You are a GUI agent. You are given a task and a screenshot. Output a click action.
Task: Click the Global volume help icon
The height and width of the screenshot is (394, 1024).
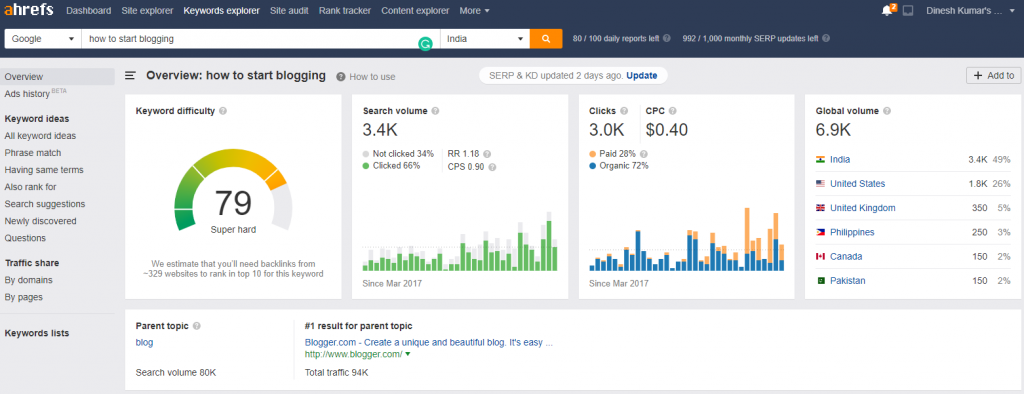pos(887,111)
